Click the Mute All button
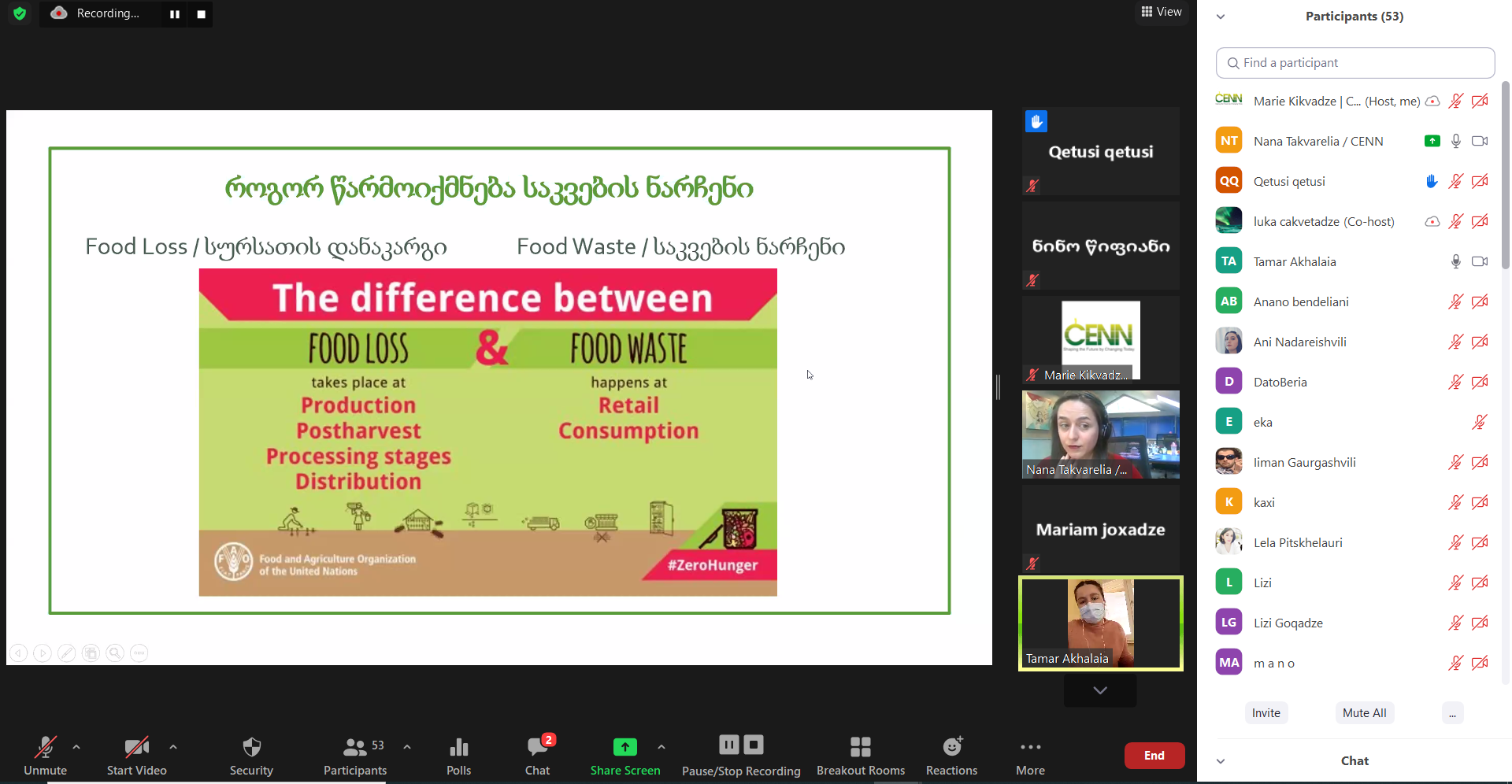This screenshot has width=1512, height=784. point(1364,713)
